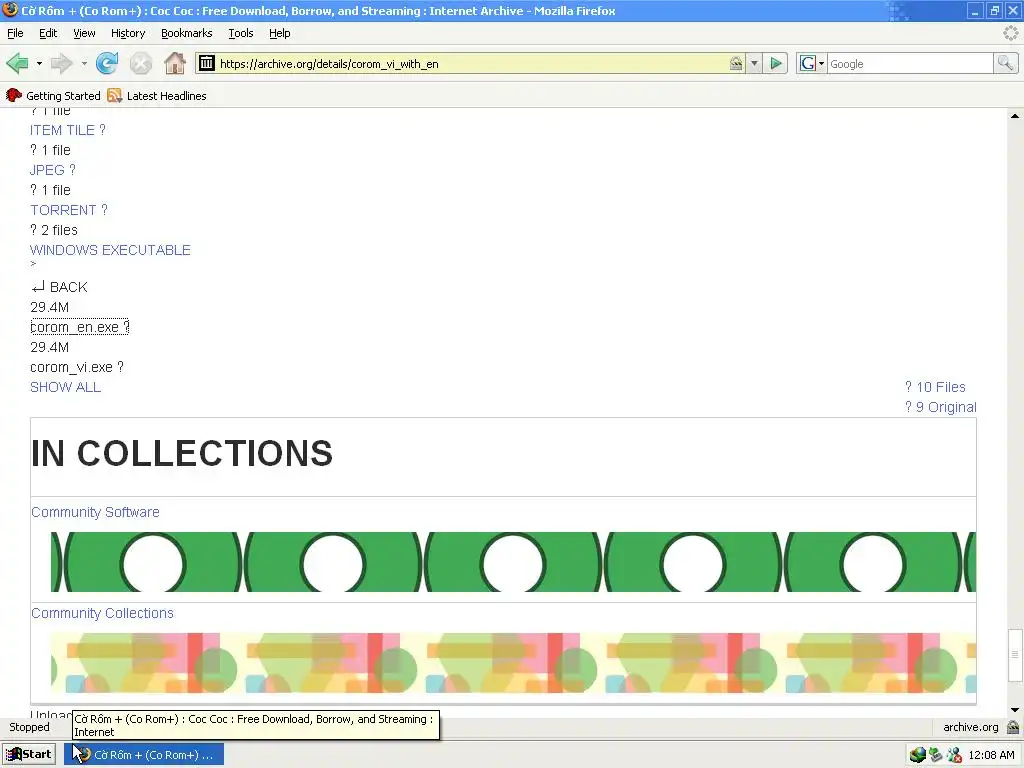Click the Internet Archive site favicon
Image resolution: width=1024 pixels, height=768 pixels.
click(x=206, y=63)
